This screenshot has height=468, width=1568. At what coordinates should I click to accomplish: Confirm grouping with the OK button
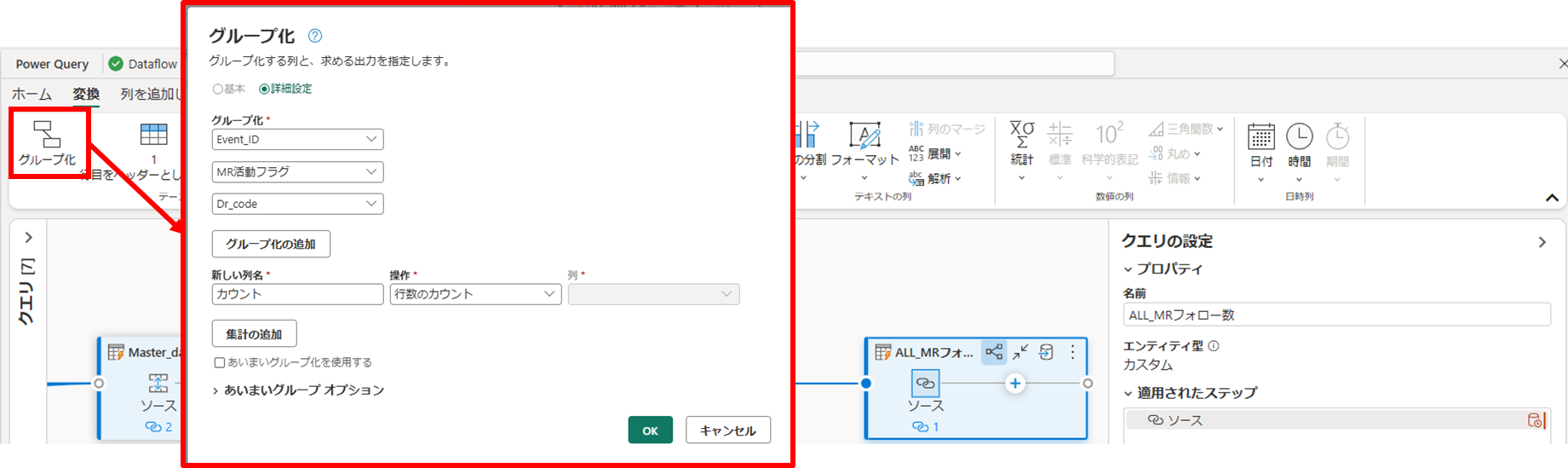click(651, 430)
